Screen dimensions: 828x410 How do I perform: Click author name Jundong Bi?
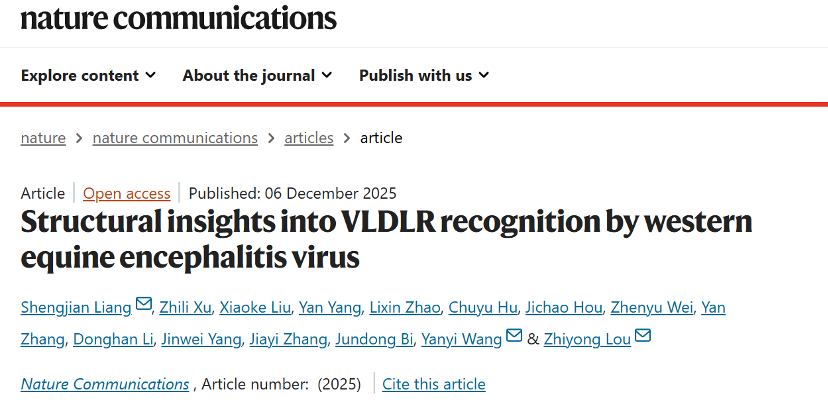[x=374, y=339]
